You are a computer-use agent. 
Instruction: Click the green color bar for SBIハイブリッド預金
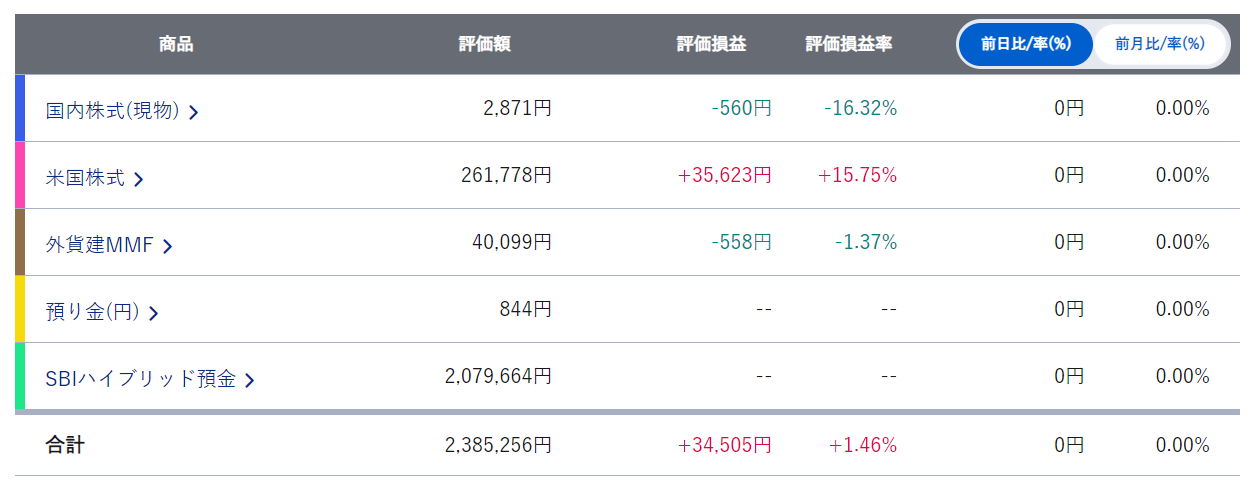(20, 376)
